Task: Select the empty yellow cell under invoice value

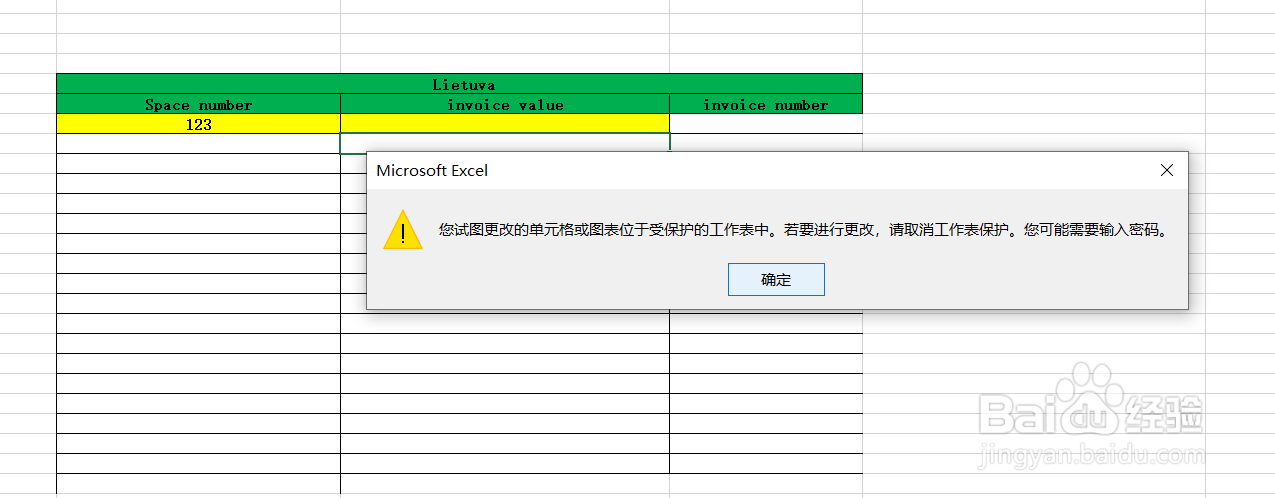Action: tap(505, 124)
